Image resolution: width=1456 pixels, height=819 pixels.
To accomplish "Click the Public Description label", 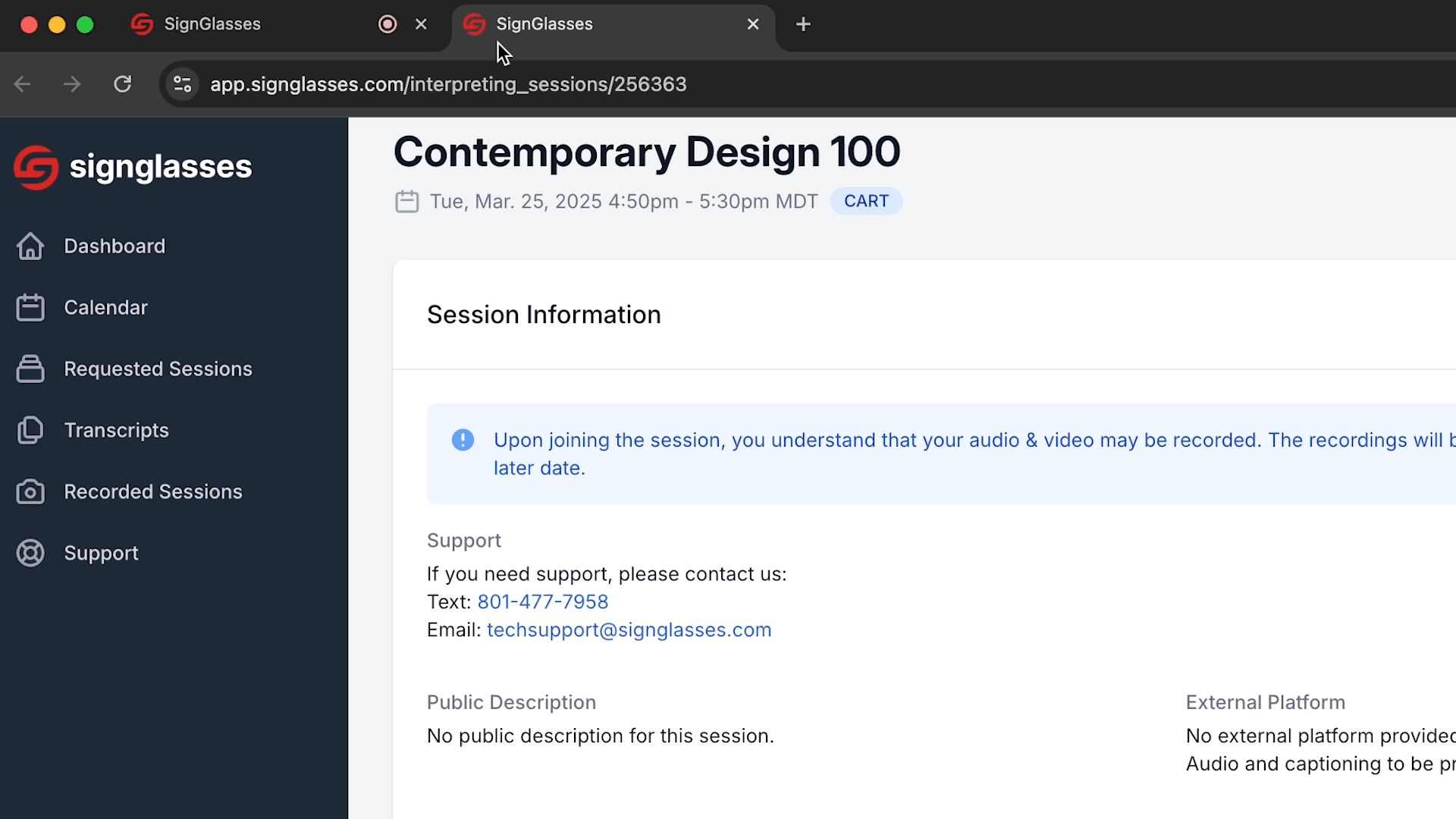I will (511, 702).
